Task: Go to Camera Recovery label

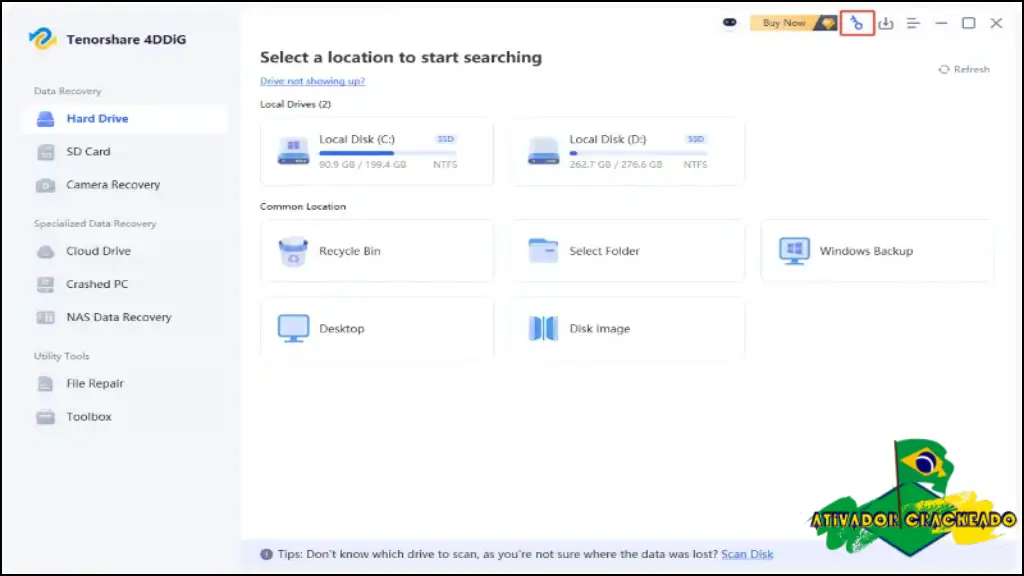Action: click(113, 185)
